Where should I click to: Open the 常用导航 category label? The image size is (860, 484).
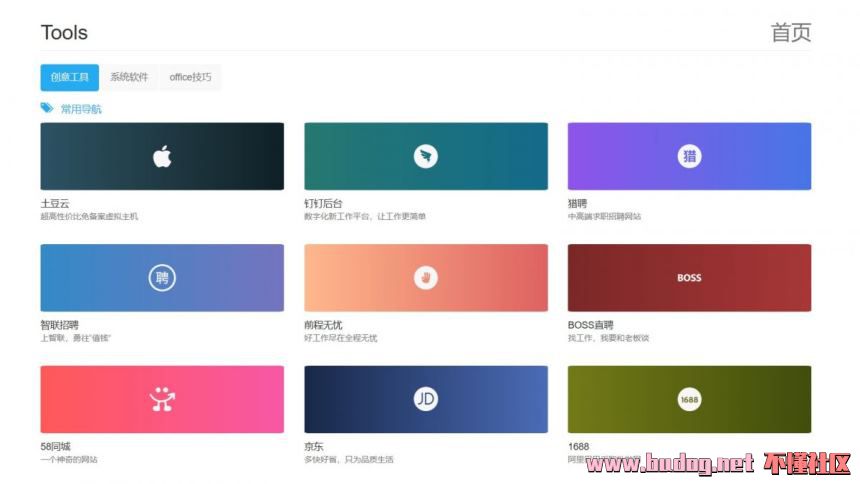(x=81, y=109)
